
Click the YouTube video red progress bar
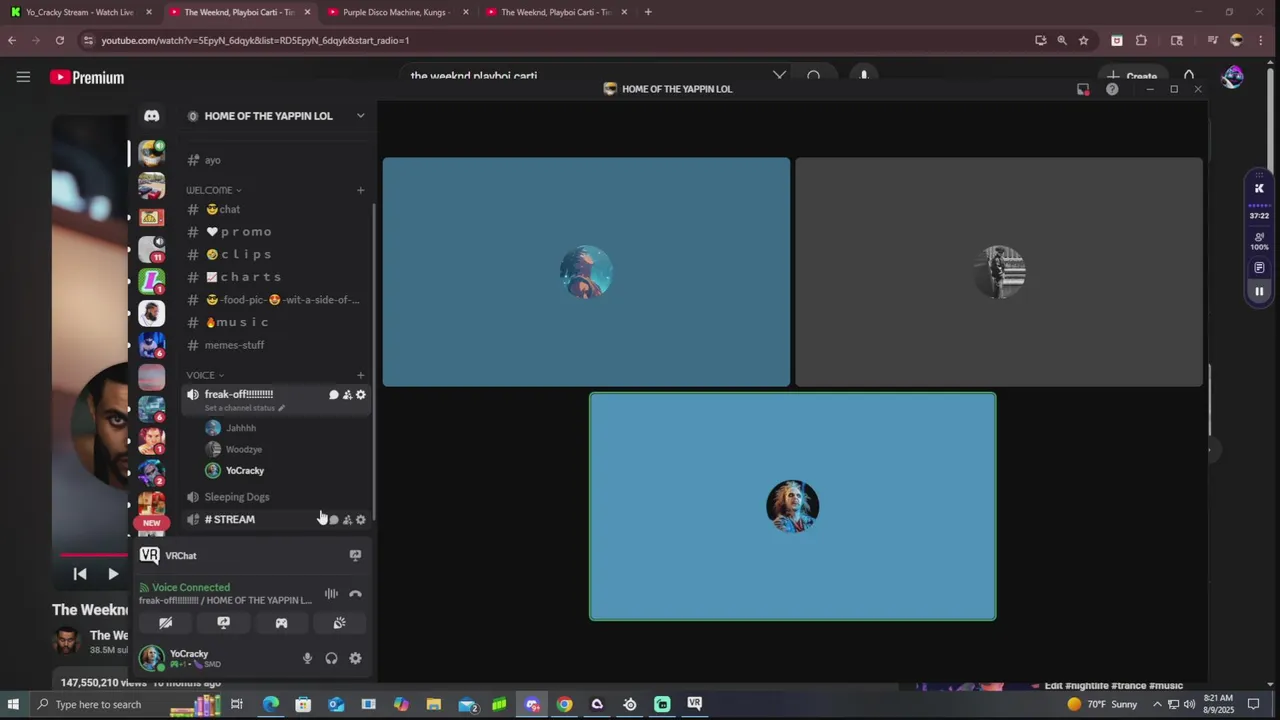pos(93,553)
